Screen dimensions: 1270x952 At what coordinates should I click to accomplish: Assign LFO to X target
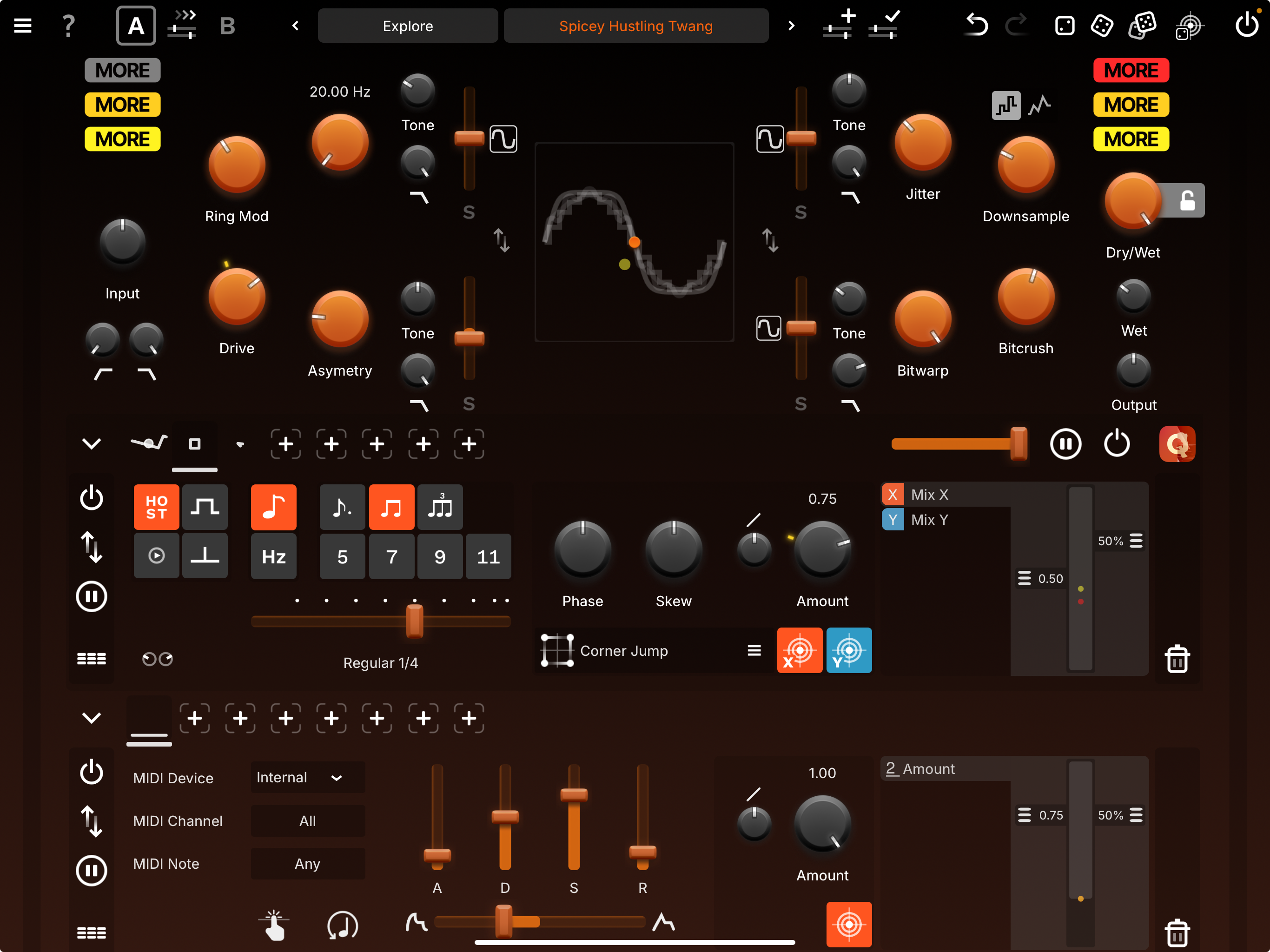point(799,650)
